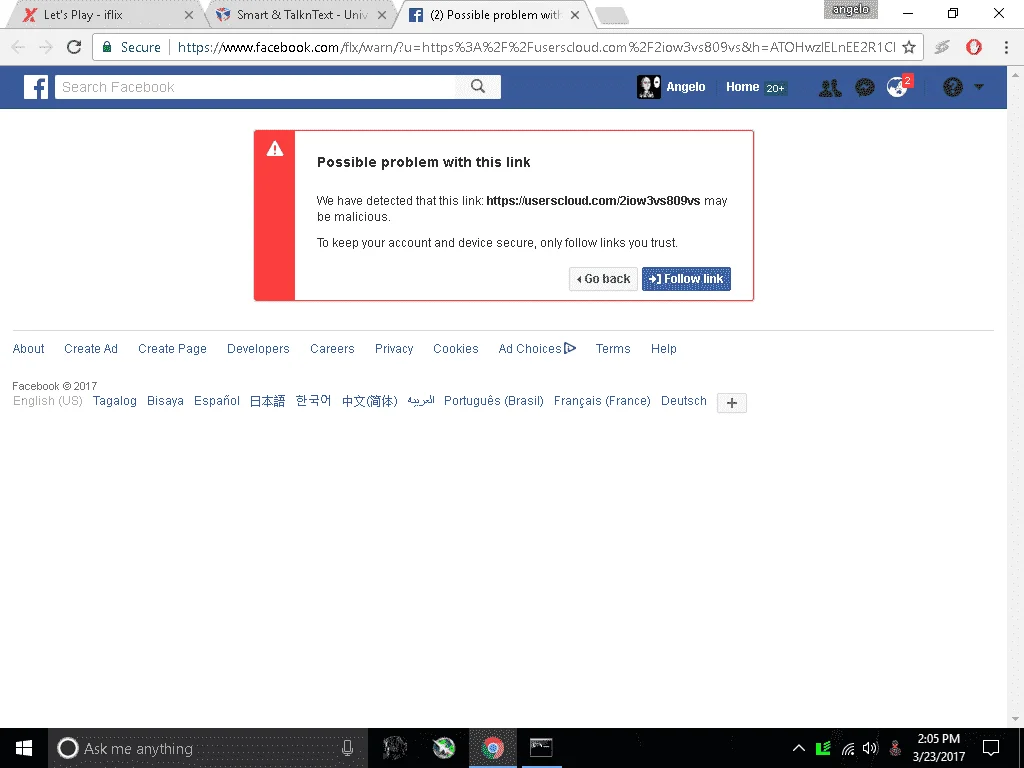Open the volume speaker tray icon

[x=870, y=748]
